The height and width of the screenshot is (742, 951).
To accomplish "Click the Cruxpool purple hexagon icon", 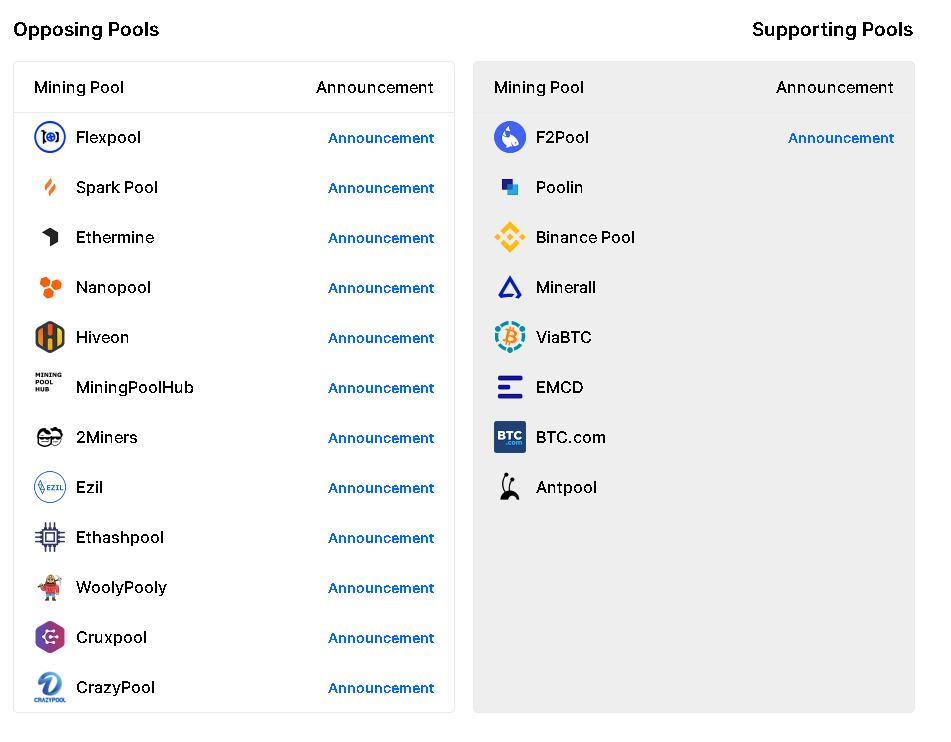I will [x=50, y=637].
